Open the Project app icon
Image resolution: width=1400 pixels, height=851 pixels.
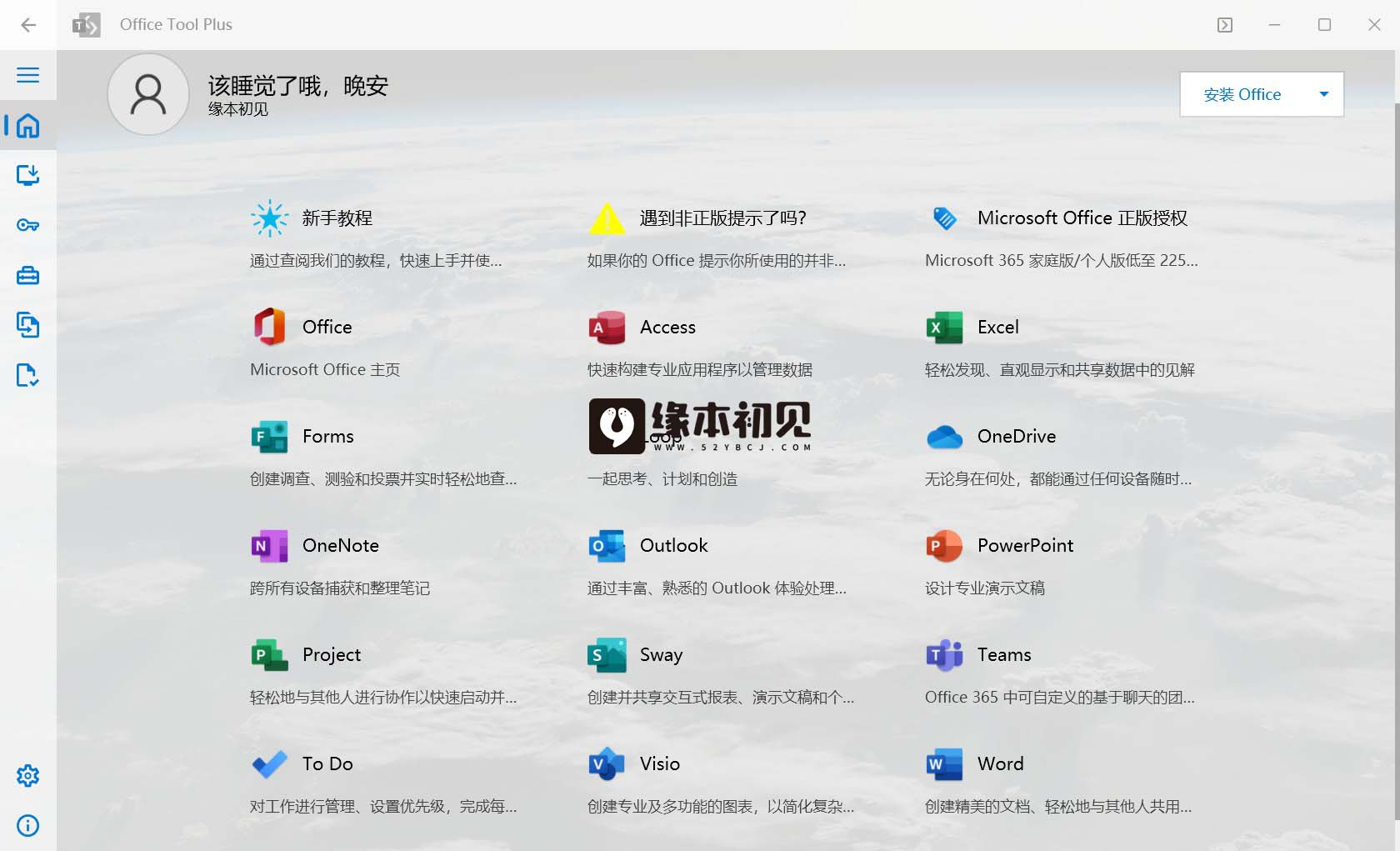click(x=269, y=655)
